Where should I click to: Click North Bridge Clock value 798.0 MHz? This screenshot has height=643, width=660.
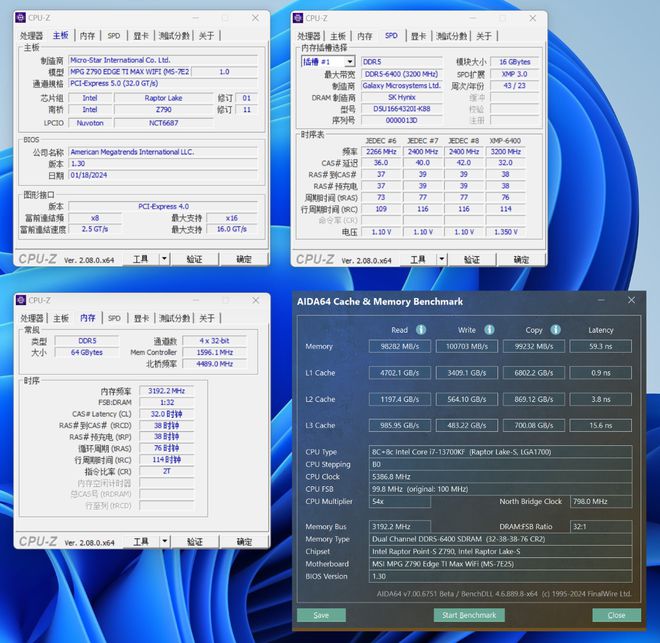[x=601, y=501]
